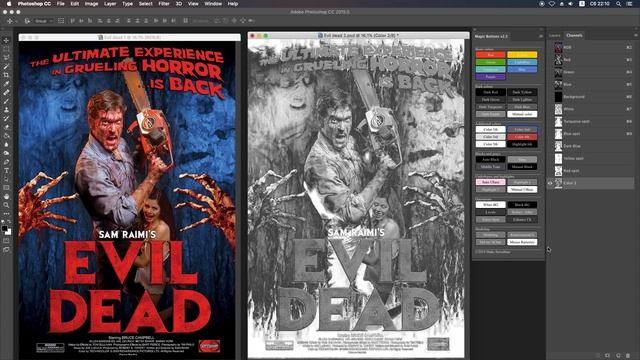Screen dimensions: 640x360
Task: Select the Type tool
Action: [x=6, y=171]
